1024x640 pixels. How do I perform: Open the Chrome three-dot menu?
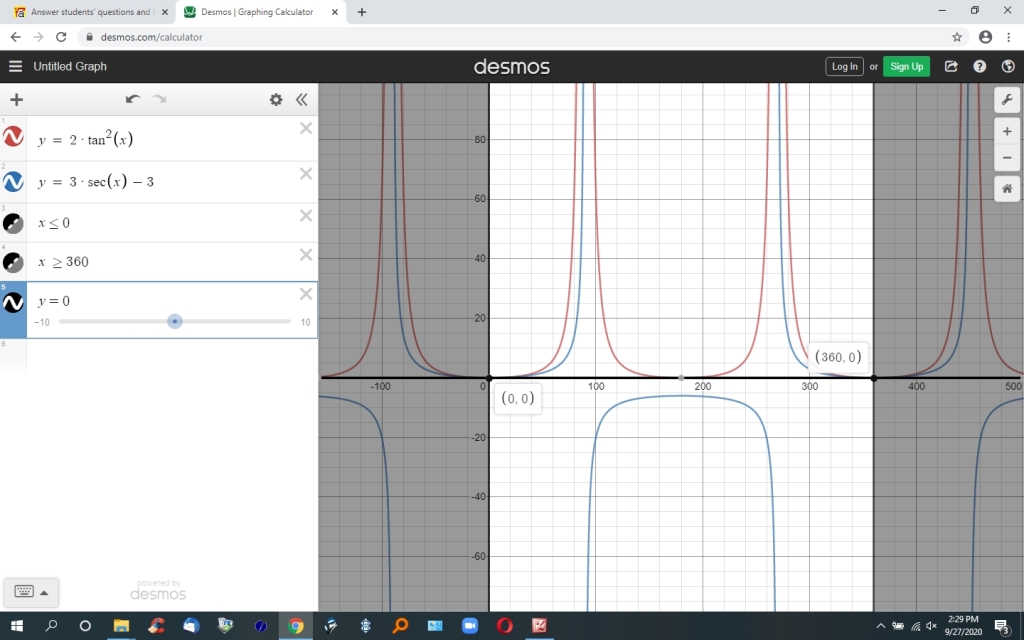1008,37
